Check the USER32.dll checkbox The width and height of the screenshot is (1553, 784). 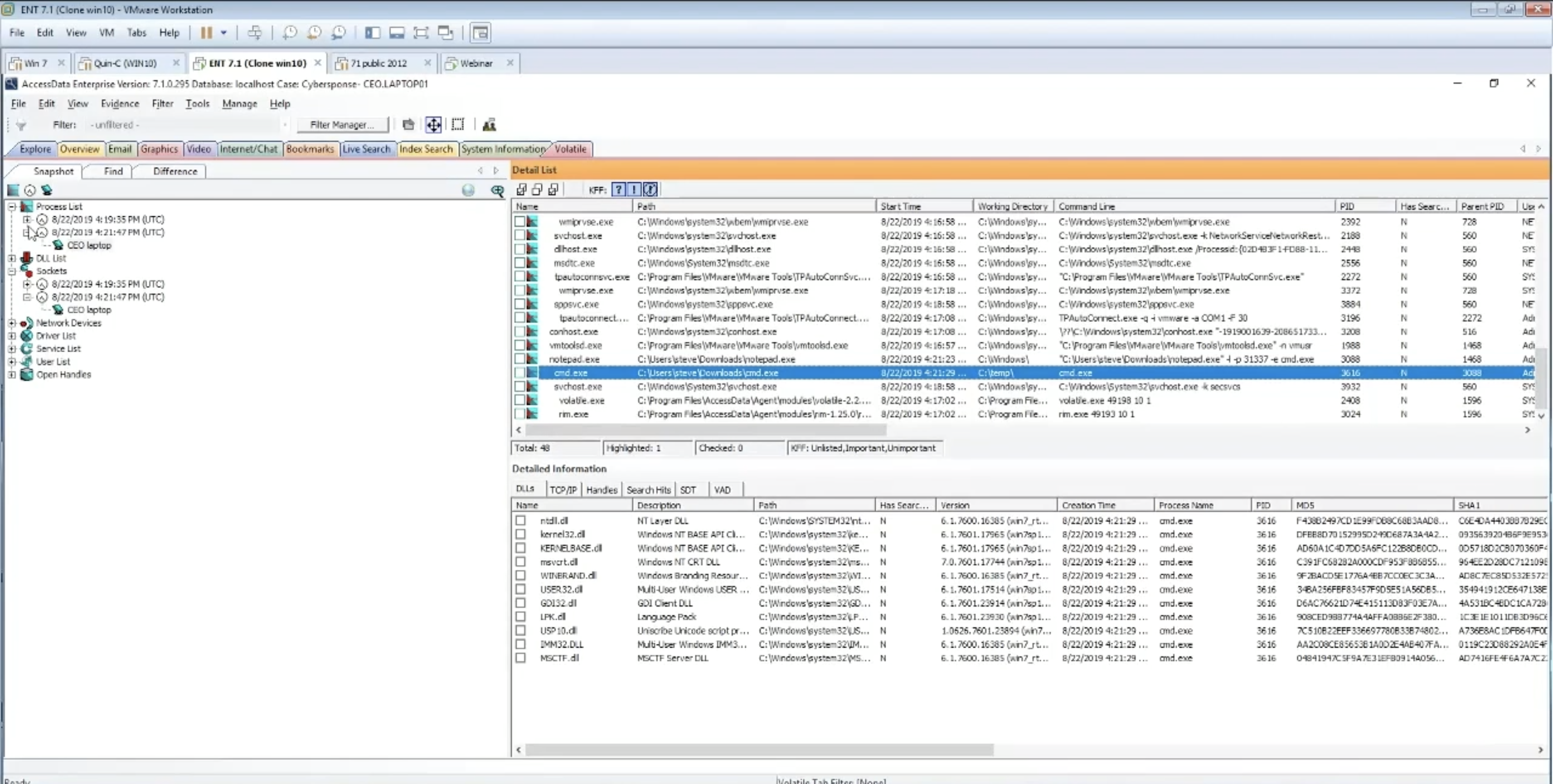520,589
